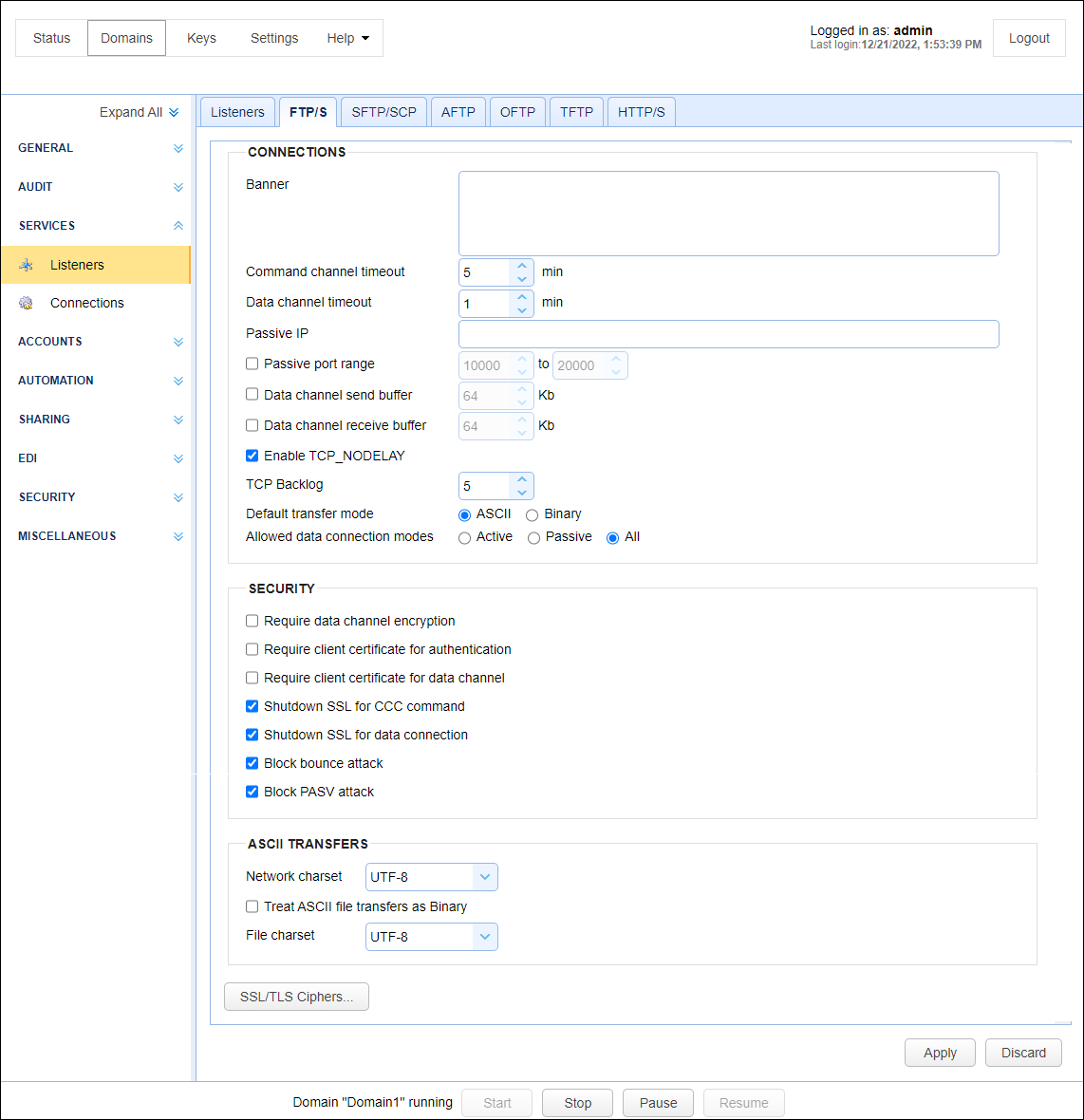This screenshot has height=1120, width=1084.
Task: Increase the Command channel timeout with up arrow
Action: tap(522, 267)
